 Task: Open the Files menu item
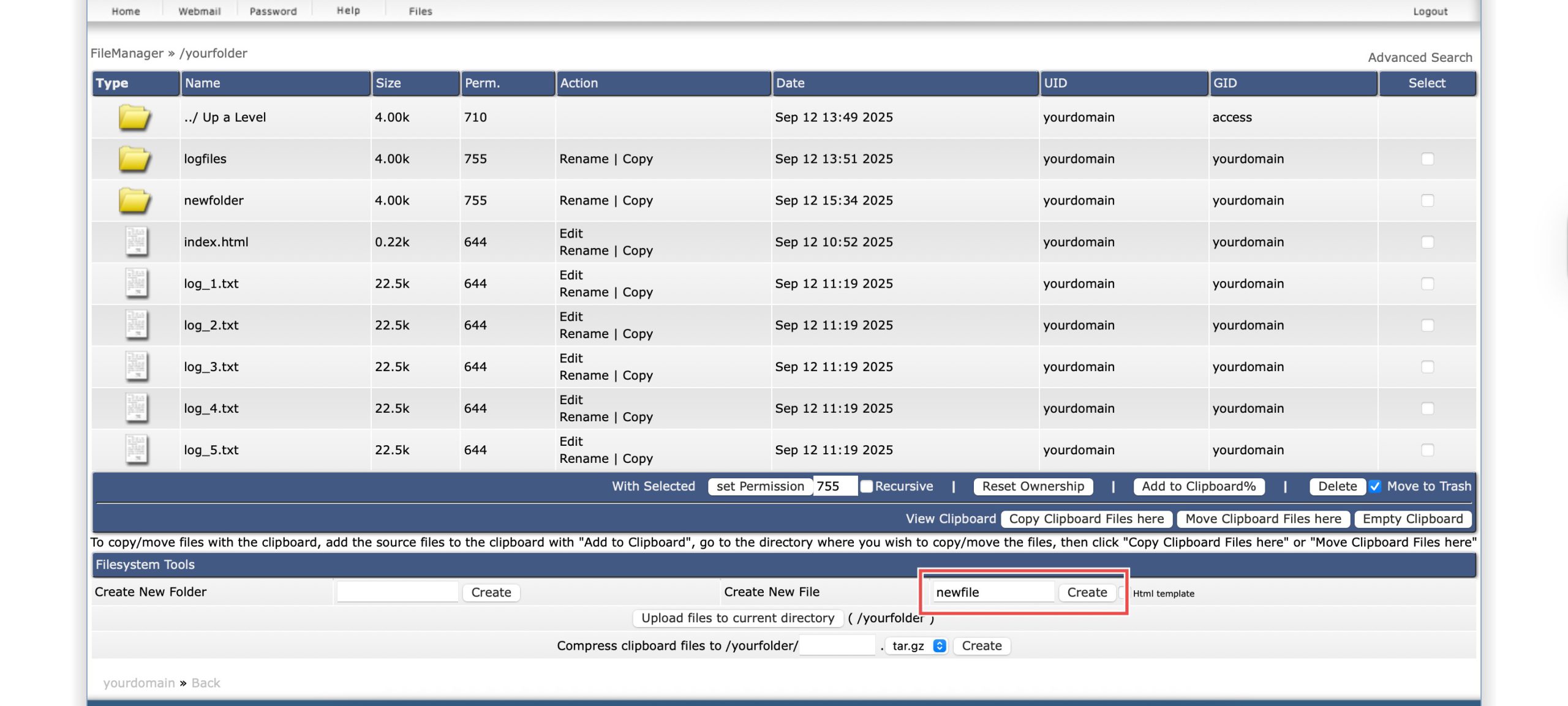(421, 11)
